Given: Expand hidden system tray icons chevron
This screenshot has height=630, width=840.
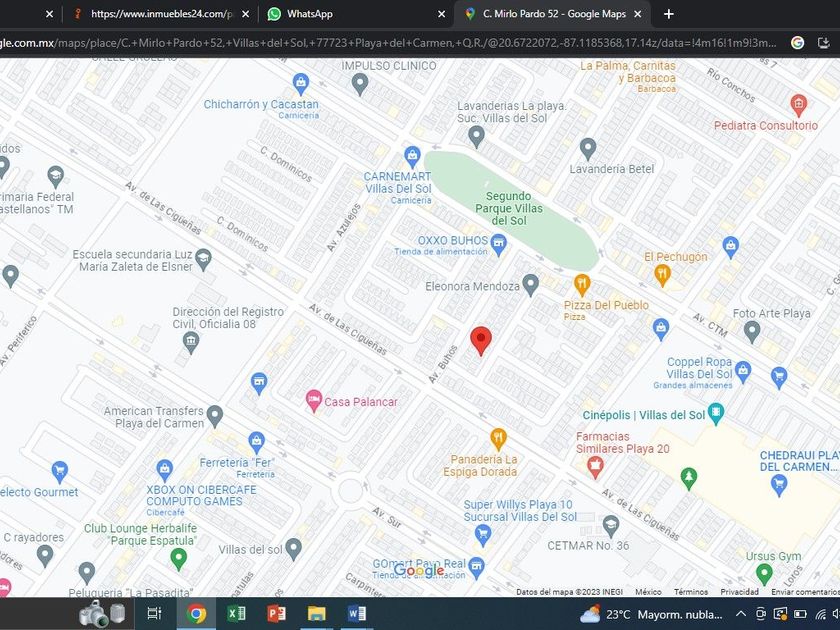Looking at the screenshot, I should tap(741, 614).
